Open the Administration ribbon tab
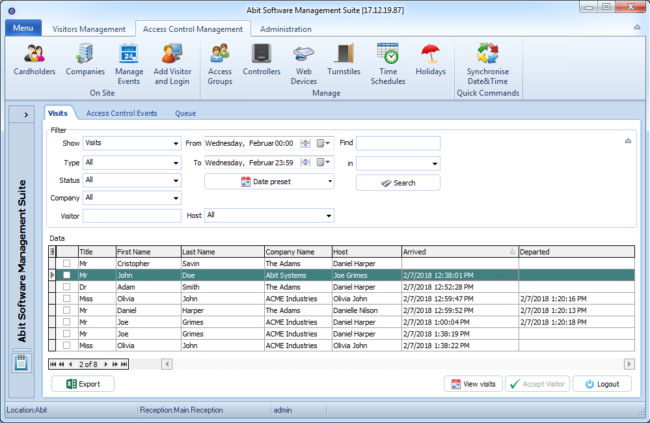Screen dimensions: 650x423 pos(286,29)
